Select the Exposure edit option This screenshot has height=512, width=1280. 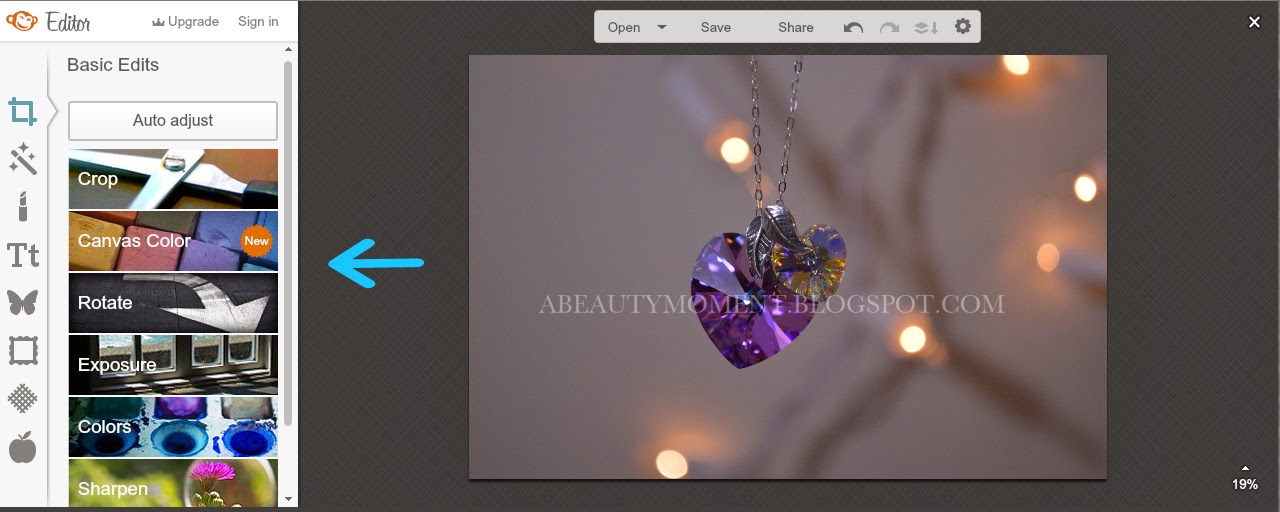173,365
